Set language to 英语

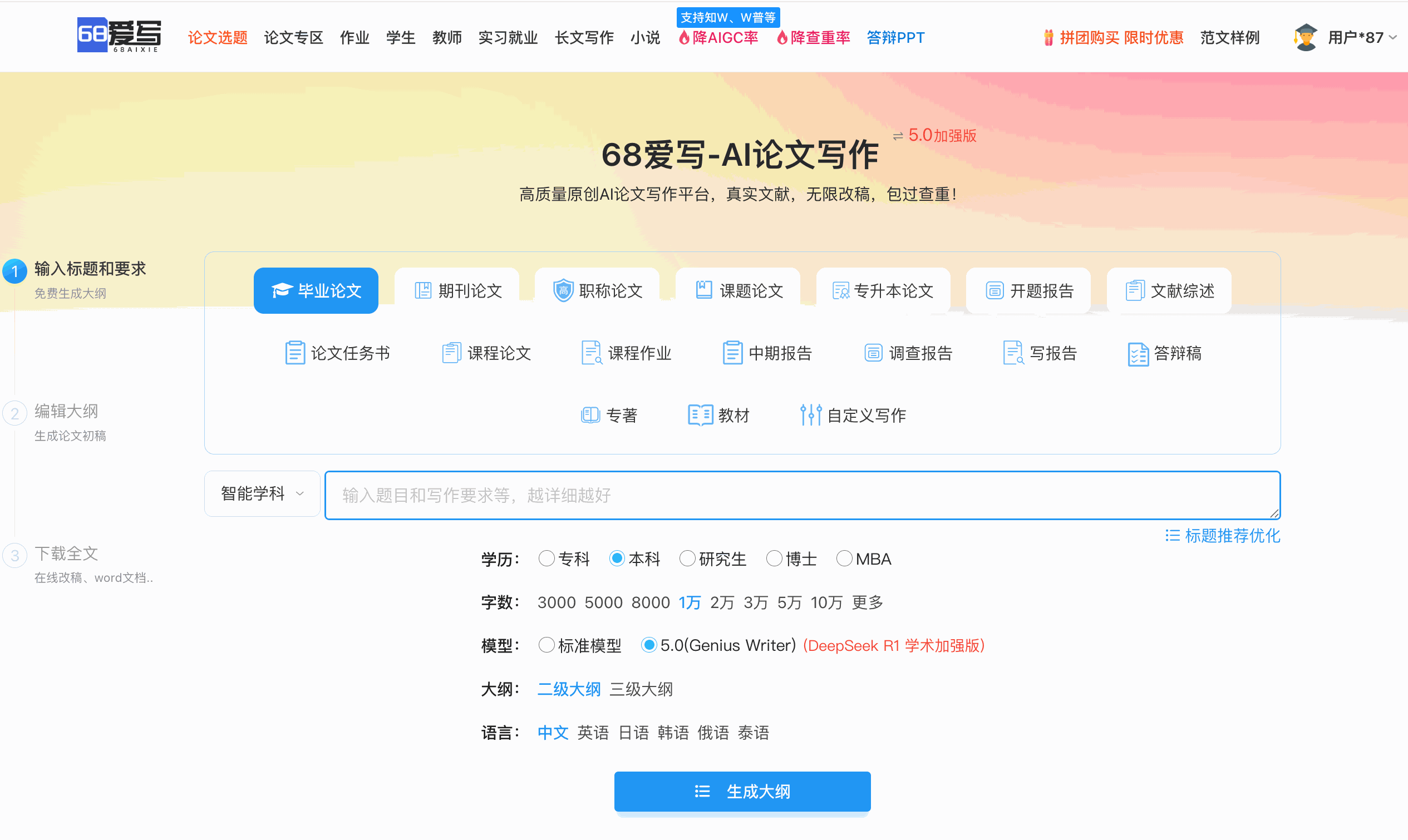coord(593,733)
